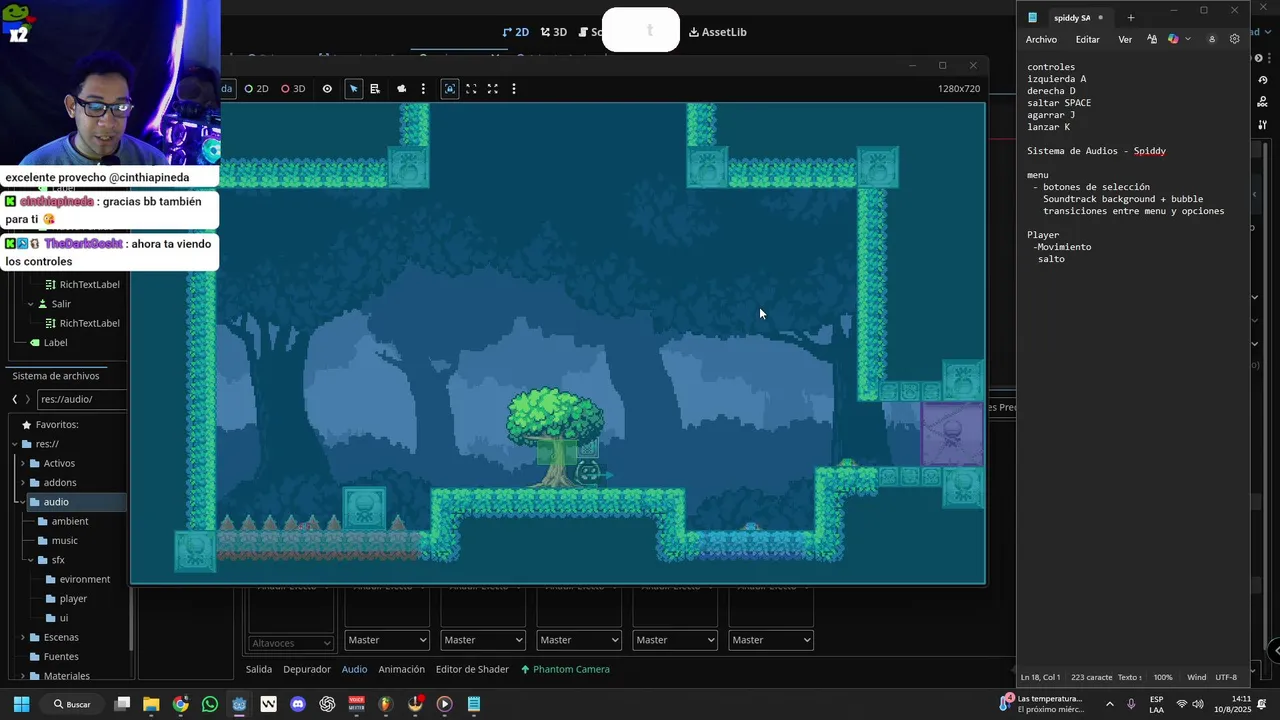Click the res://audio/ path field

pyautogui.click(x=82, y=399)
